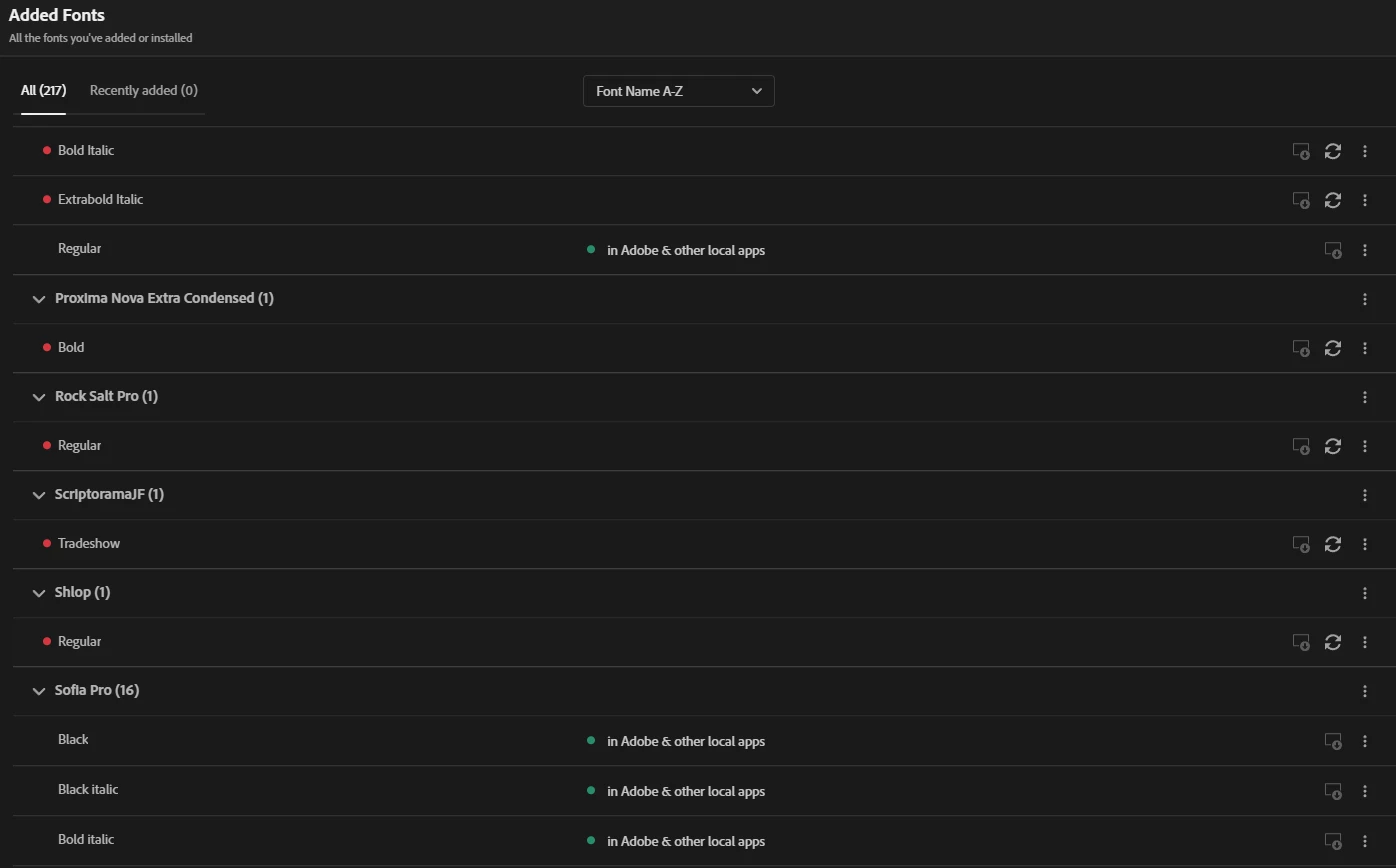Select the Proxima Nova Extra Condensed (1) family name
This screenshot has width=1396, height=868.
pyautogui.click(x=164, y=298)
